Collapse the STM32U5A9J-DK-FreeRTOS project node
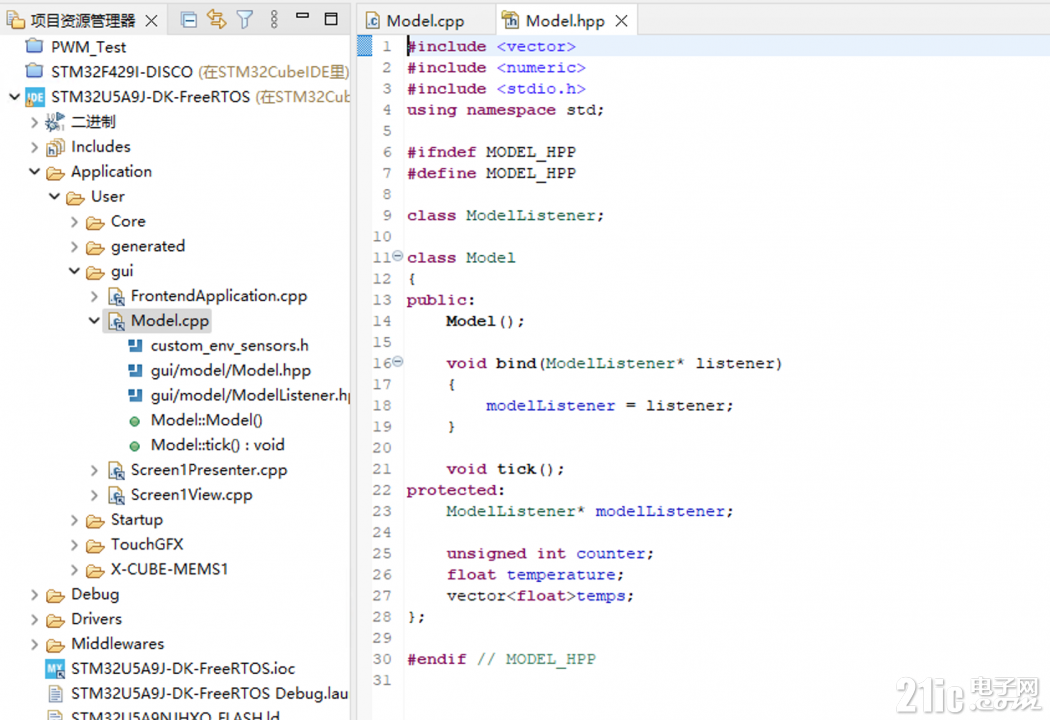Viewport: 1050px width, 720px height. [x=14, y=96]
